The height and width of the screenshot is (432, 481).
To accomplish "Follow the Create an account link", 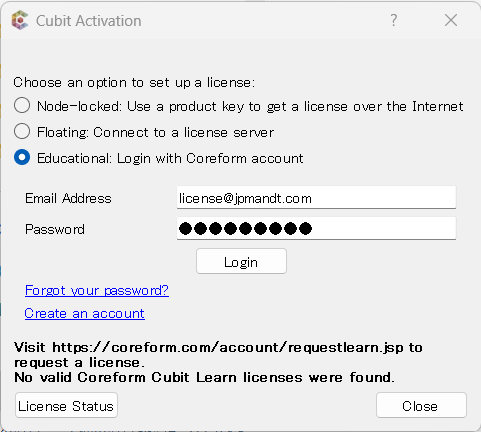I will tap(84, 314).
